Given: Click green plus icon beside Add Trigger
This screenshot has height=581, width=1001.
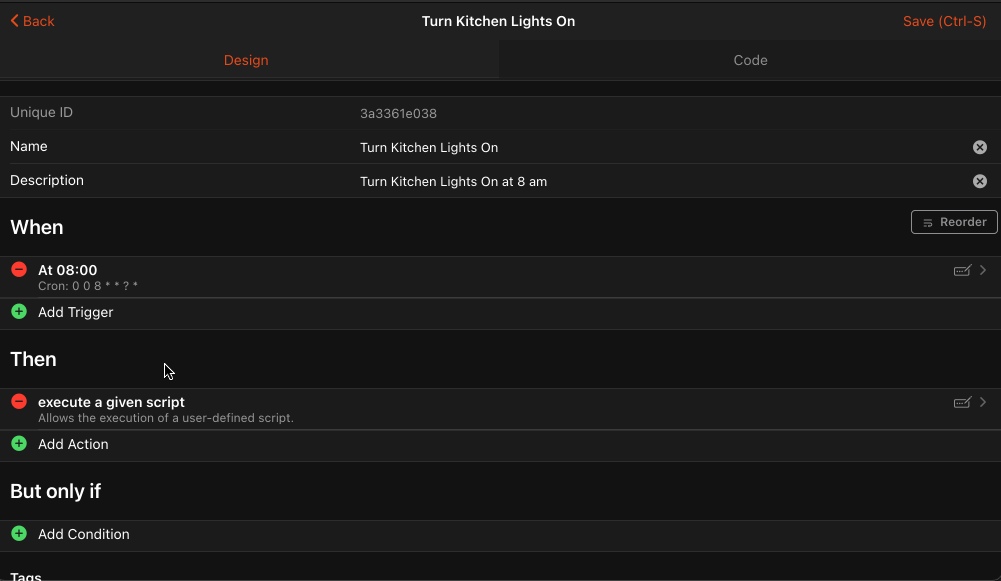Looking at the screenshot, I should point(19,312).
